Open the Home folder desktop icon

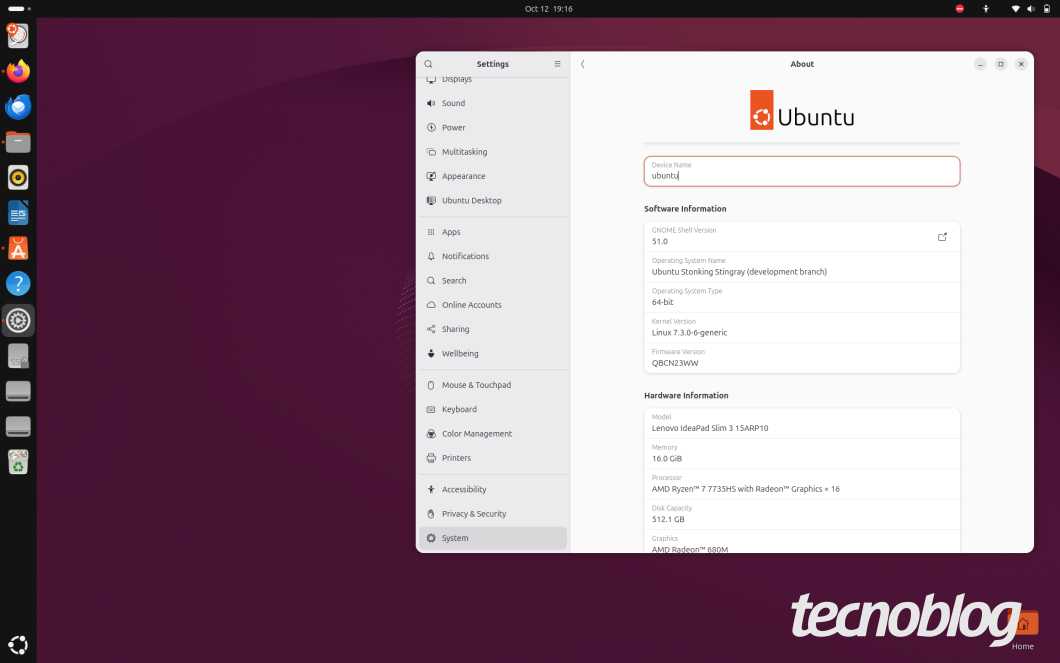(x=1023, y=629)
